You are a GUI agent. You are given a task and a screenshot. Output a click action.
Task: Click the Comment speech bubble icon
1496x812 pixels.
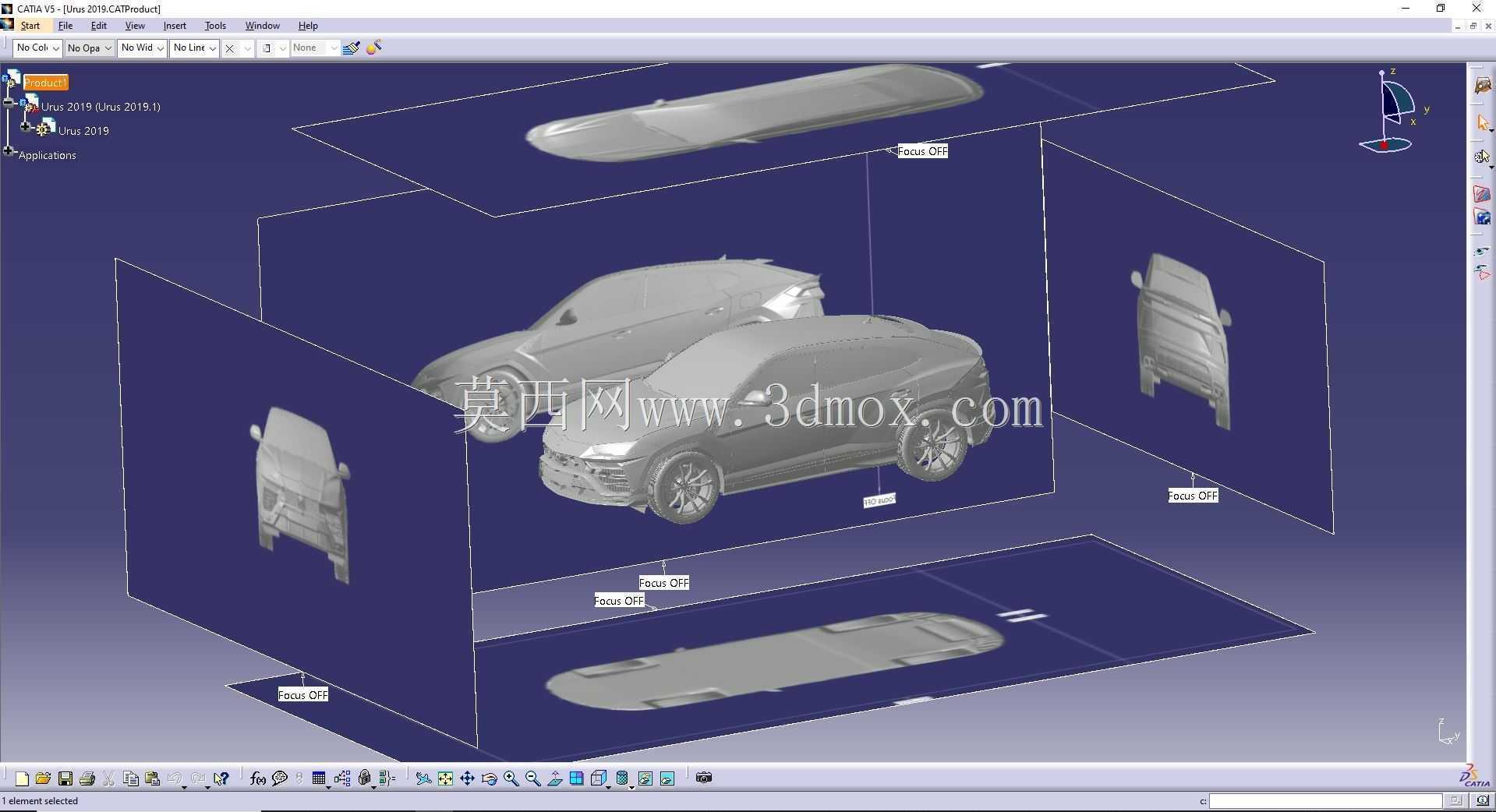tap(280, 778)
